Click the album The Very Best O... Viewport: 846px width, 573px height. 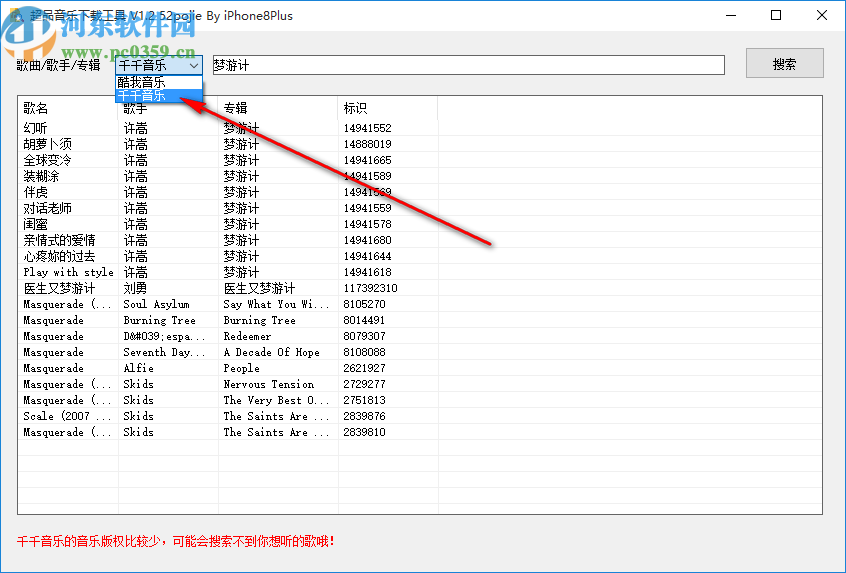tap(276, 400)
